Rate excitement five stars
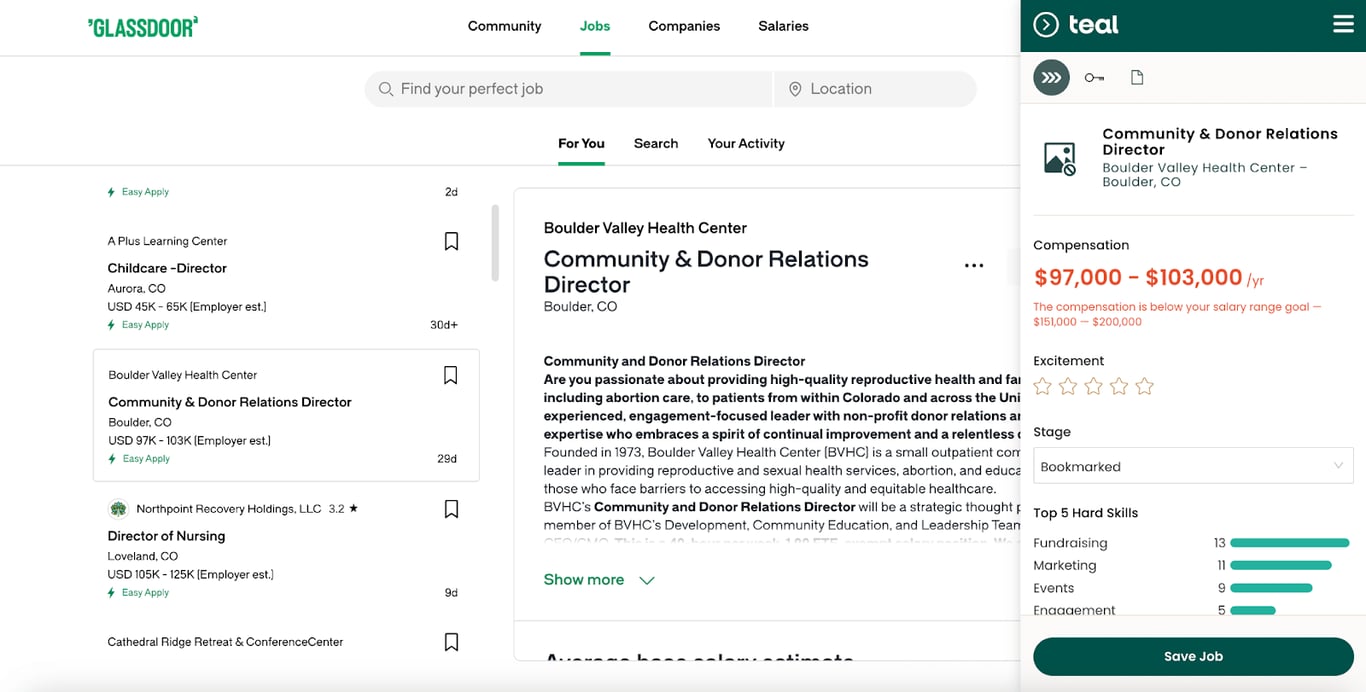1366x692 pixels. point(1145,386)
